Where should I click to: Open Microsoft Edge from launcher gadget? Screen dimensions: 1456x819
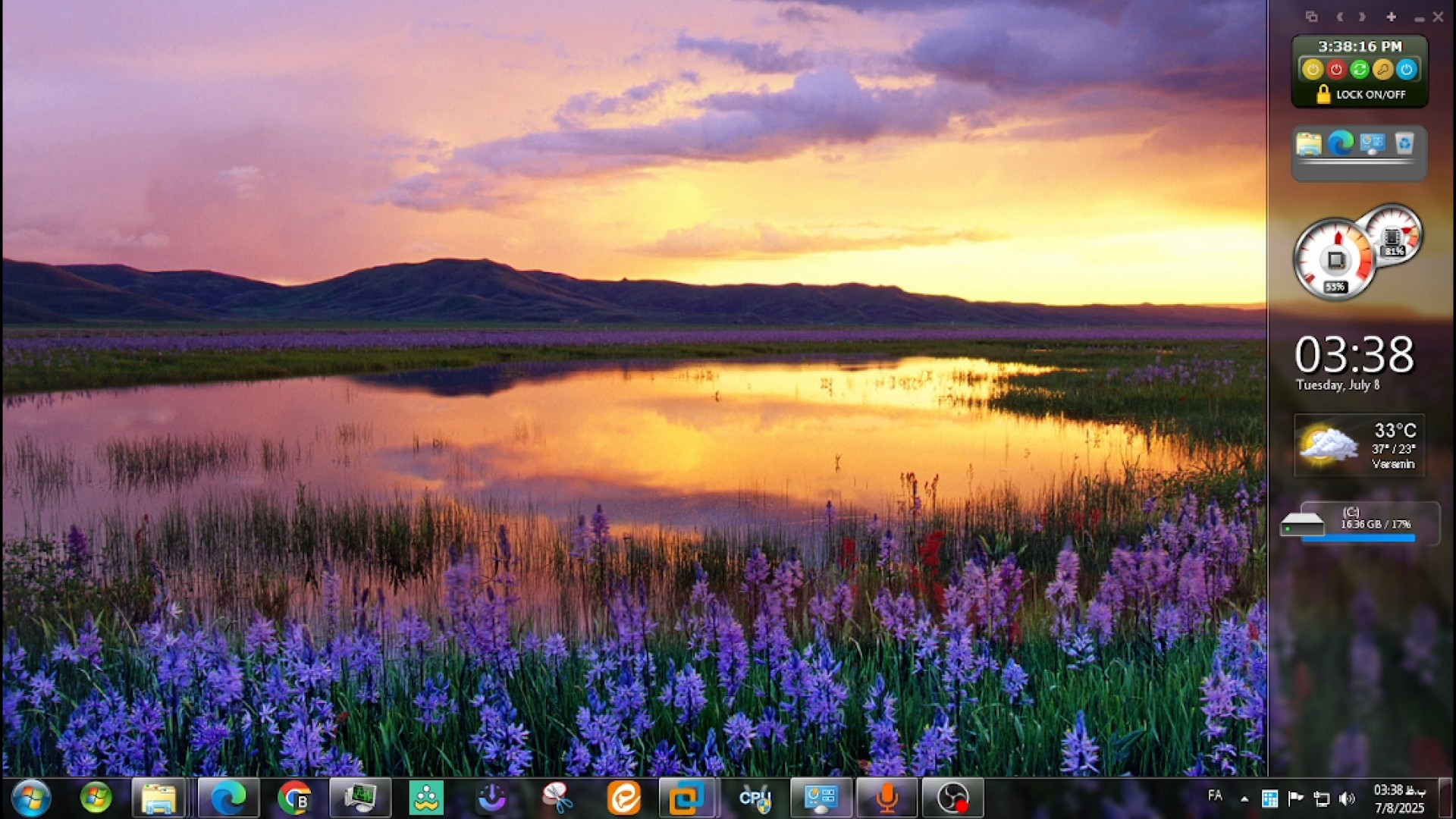pos(1341,143)
